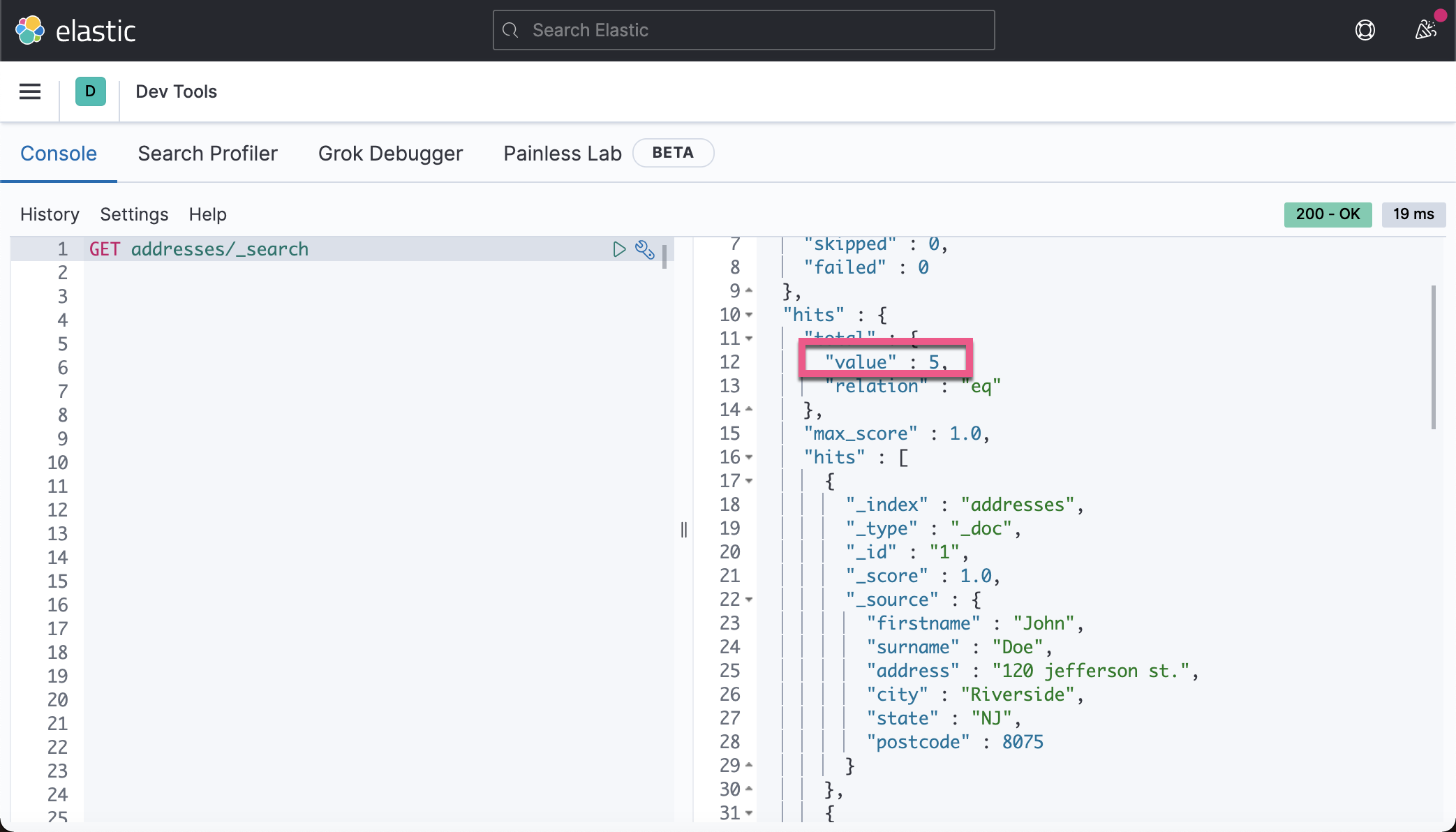This screenshot has width=1456, height=832.
Task: Collapse the hits object at line 10
Action: point(749,315)
